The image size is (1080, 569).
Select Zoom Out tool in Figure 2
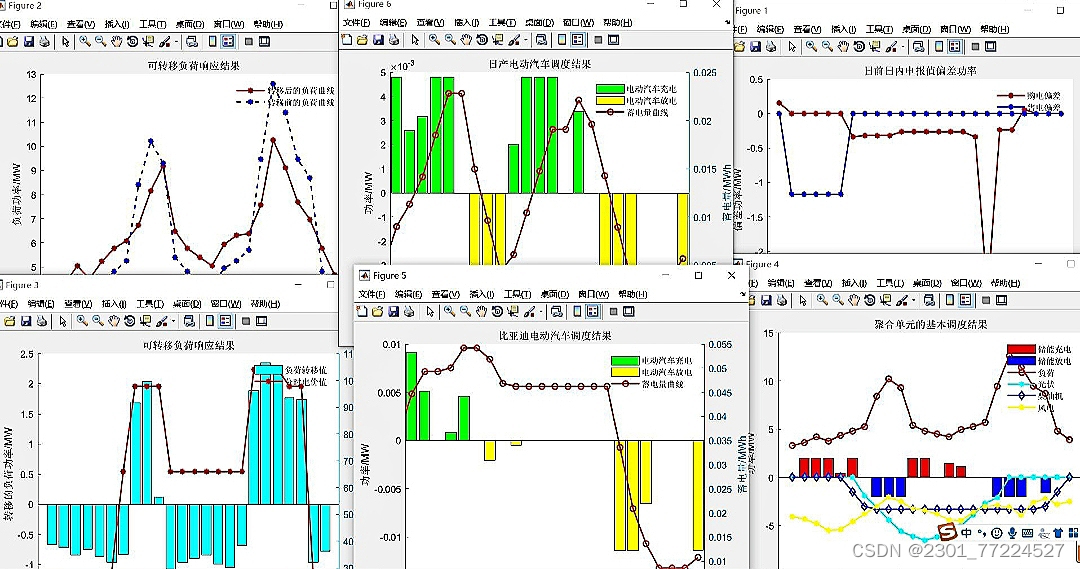[x=101, y=41]
